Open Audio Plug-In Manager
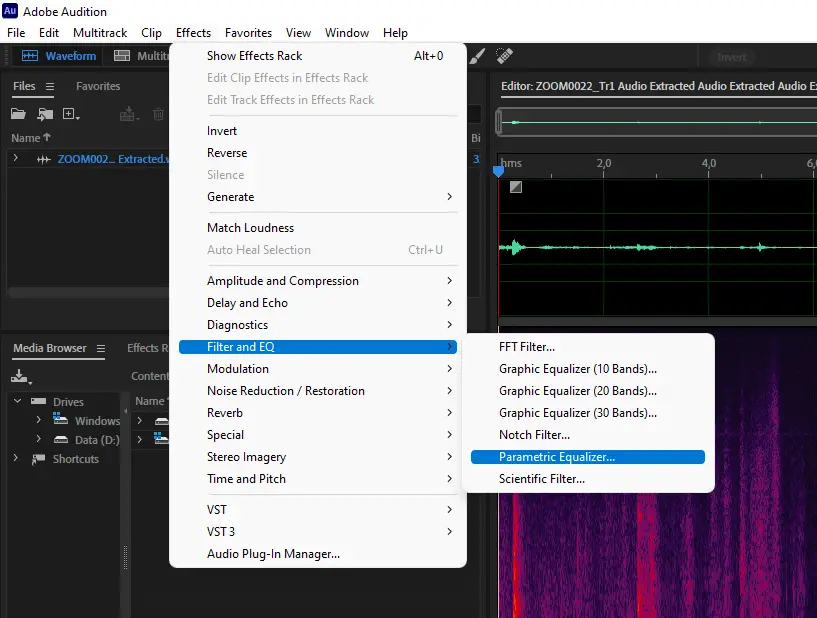817x618 pixels. coord(318,554)
